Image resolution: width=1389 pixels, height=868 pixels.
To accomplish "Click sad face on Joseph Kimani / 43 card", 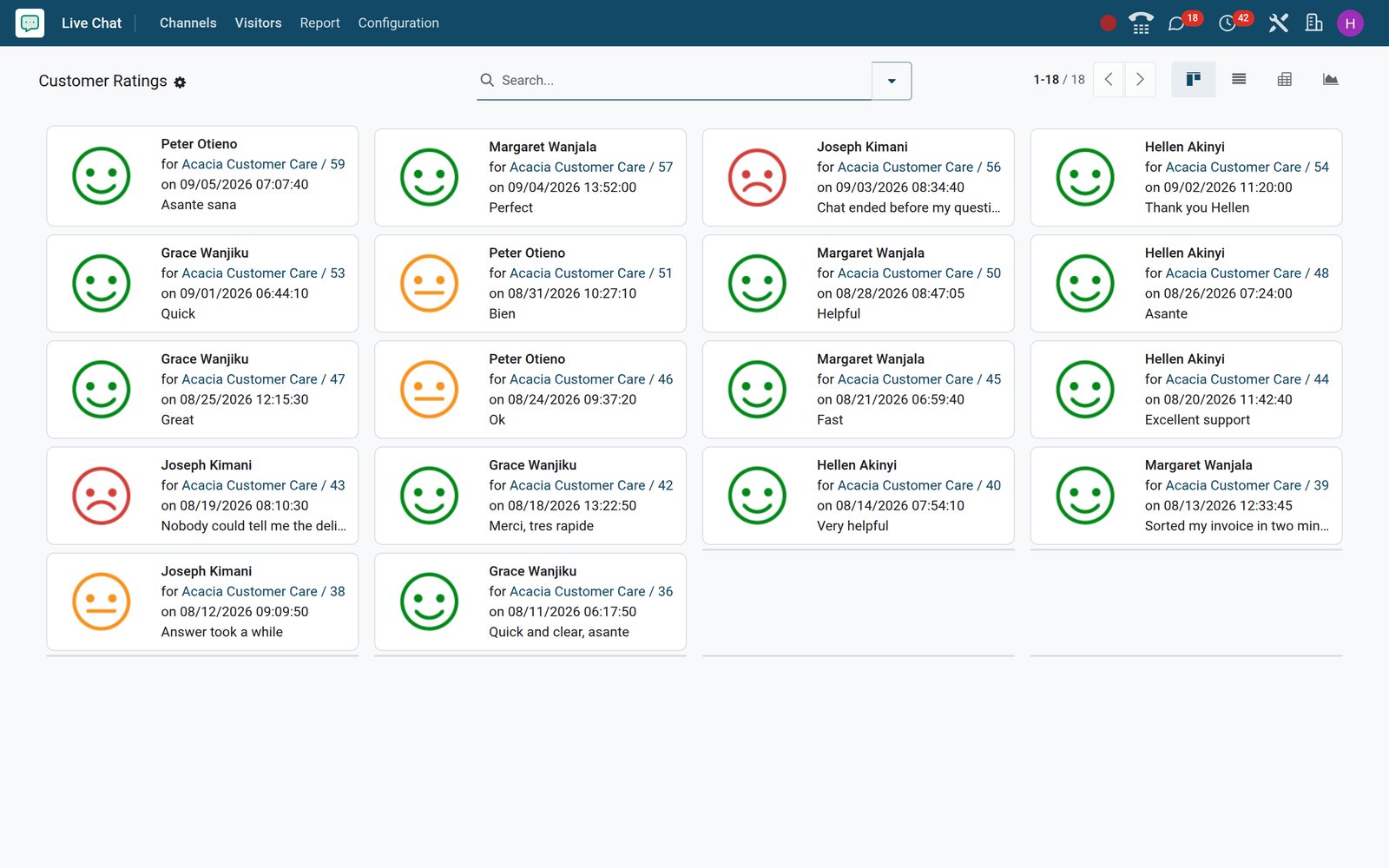I will point(102,496).
